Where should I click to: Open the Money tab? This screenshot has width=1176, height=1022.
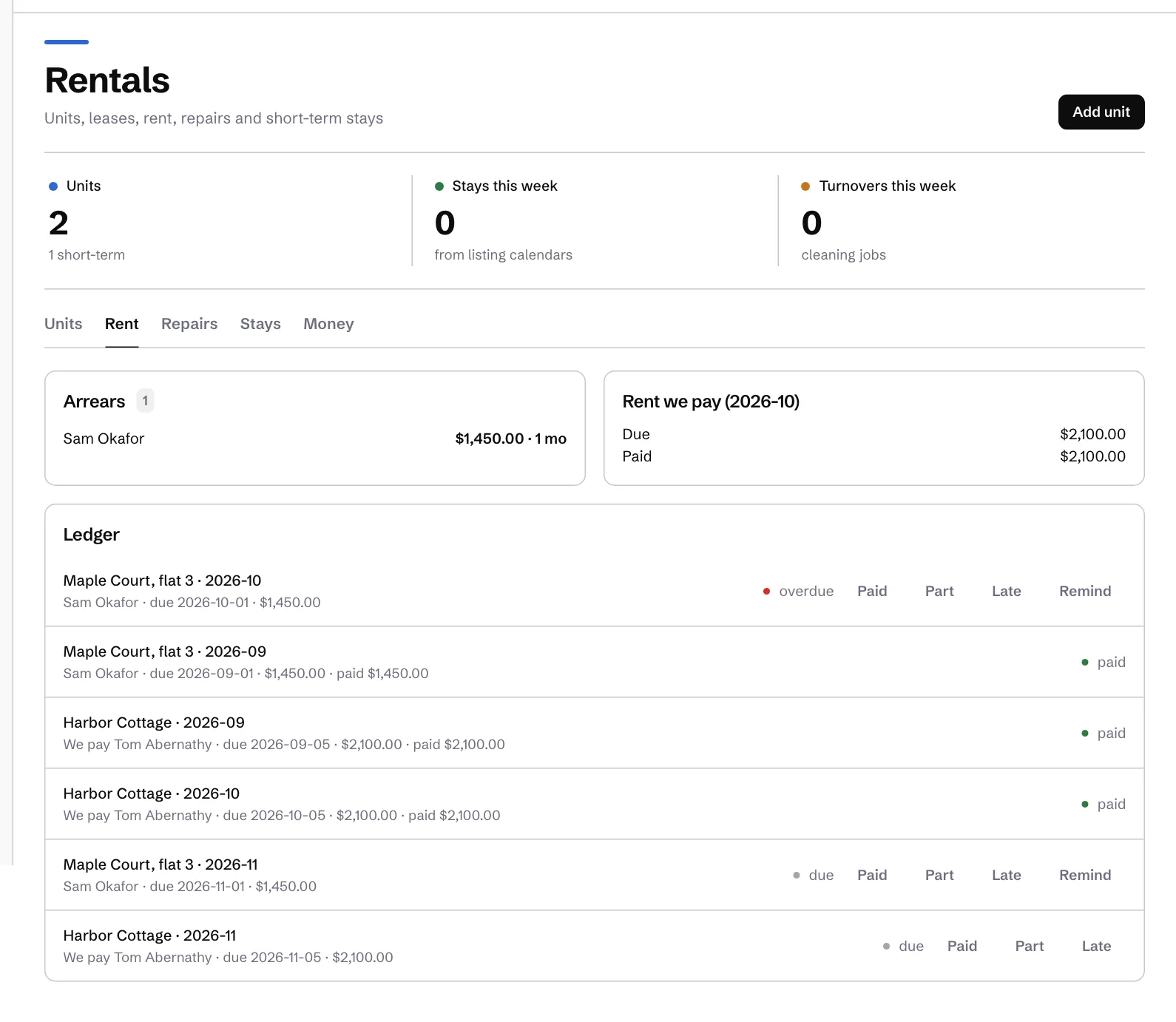pyautogui.click(x=328, y=324)
